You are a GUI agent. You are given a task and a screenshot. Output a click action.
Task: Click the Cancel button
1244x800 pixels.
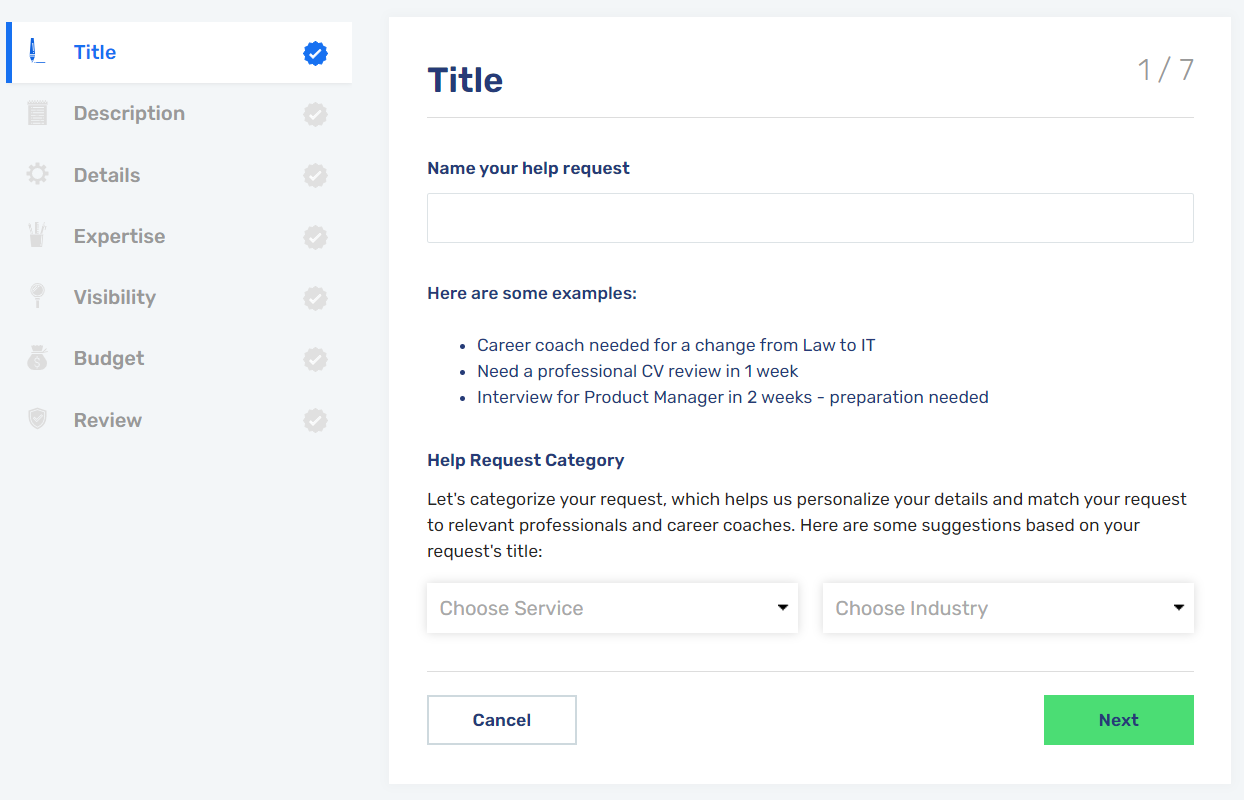(502, 720)
